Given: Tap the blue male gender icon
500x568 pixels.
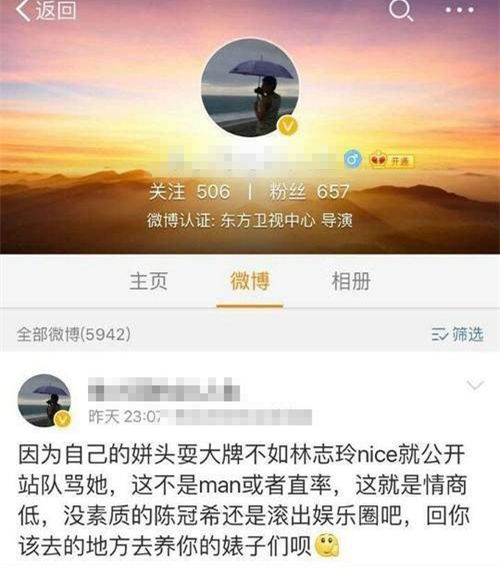Looking at the screenshot, I should coord(353,159).
